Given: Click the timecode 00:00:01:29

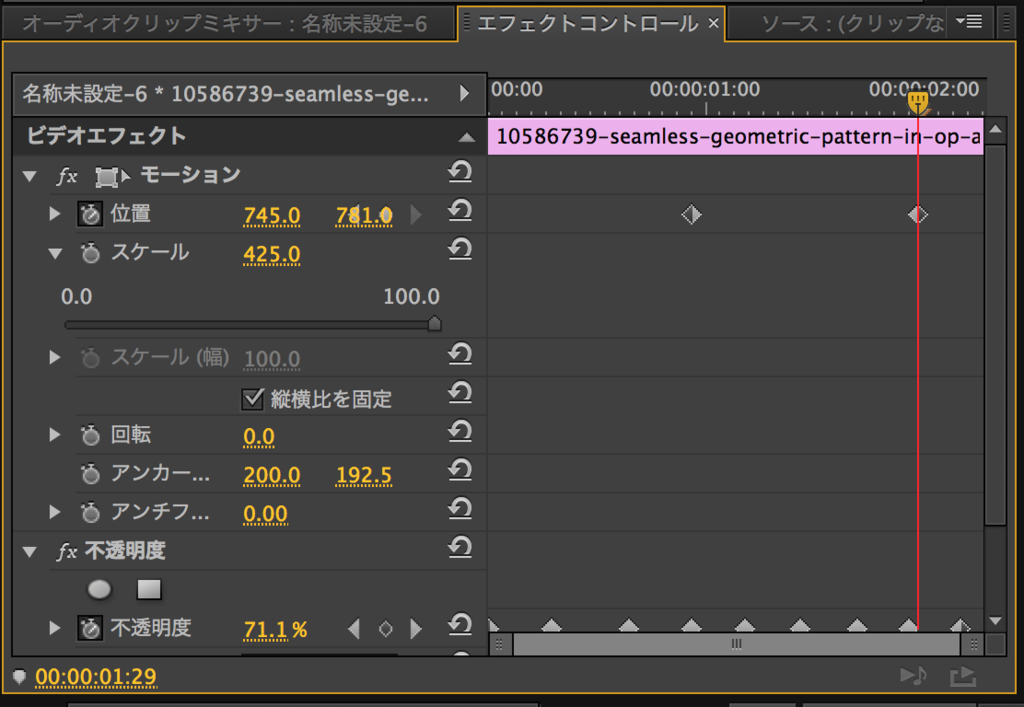Looking at the screenshot, I should tap(96, 677).
